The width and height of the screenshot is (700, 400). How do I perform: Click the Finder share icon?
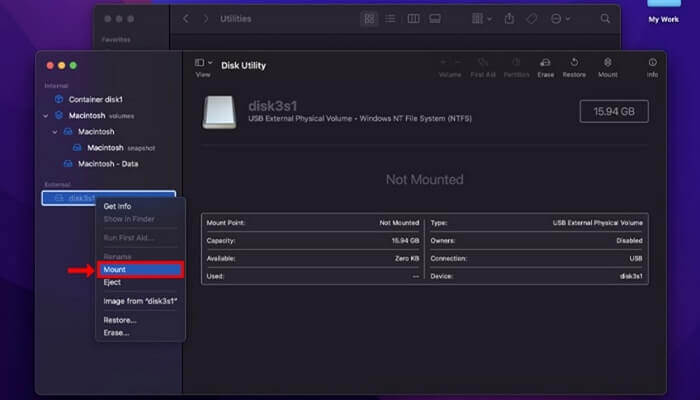pyautogui.click(x=509, y=18)
